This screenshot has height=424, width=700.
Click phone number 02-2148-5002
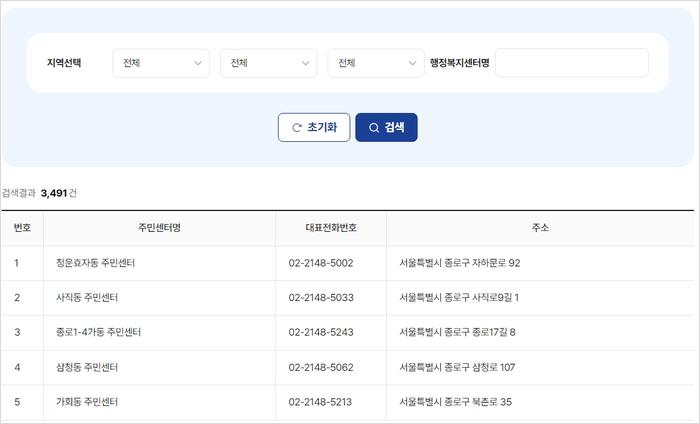[321, 263]
